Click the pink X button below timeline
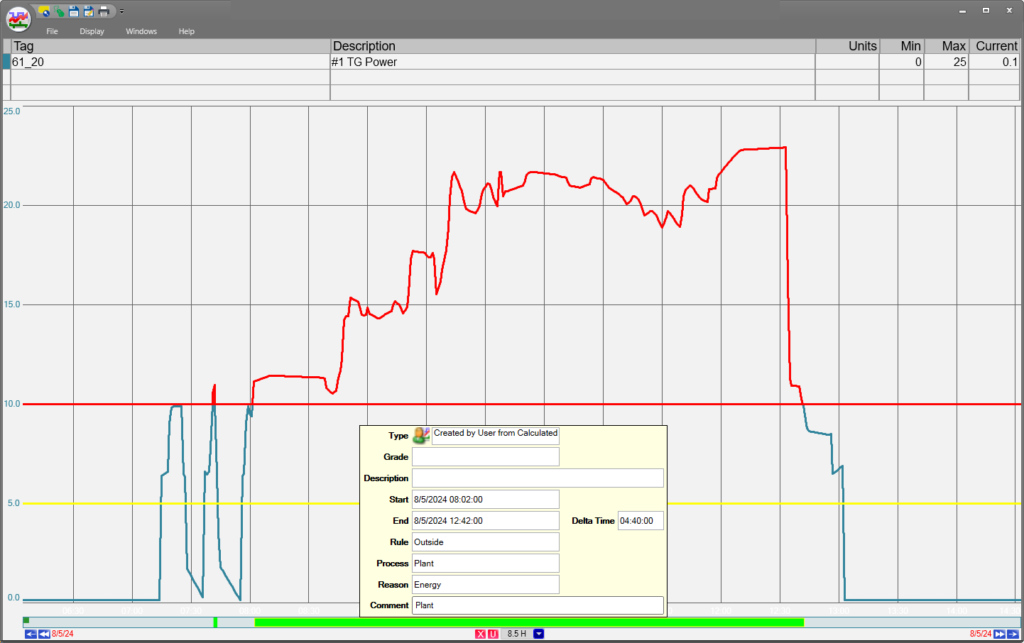The image size is (1024, 643). tap(480, 634)
